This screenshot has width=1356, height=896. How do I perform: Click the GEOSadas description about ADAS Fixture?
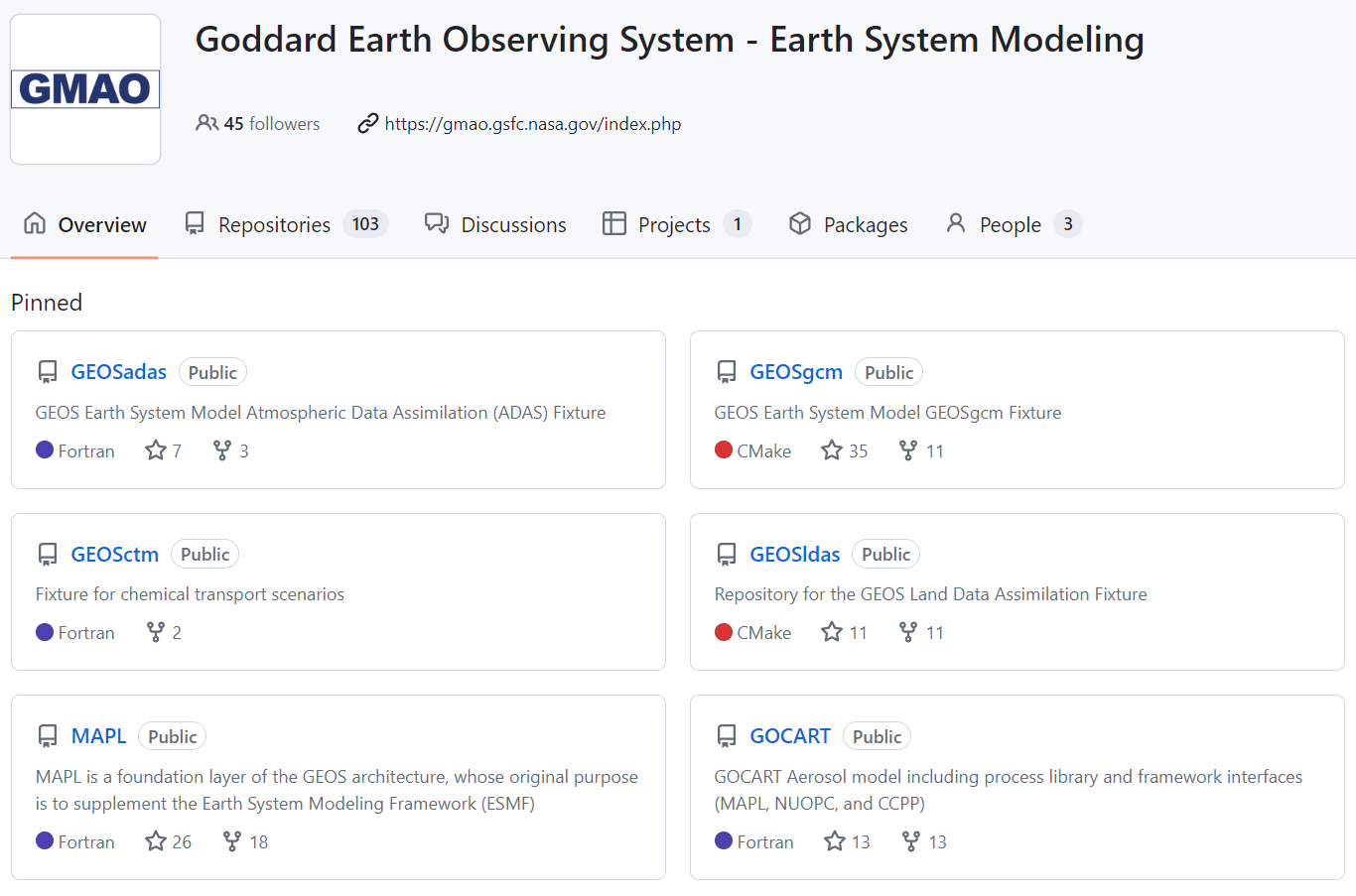(x=321, y=413)
